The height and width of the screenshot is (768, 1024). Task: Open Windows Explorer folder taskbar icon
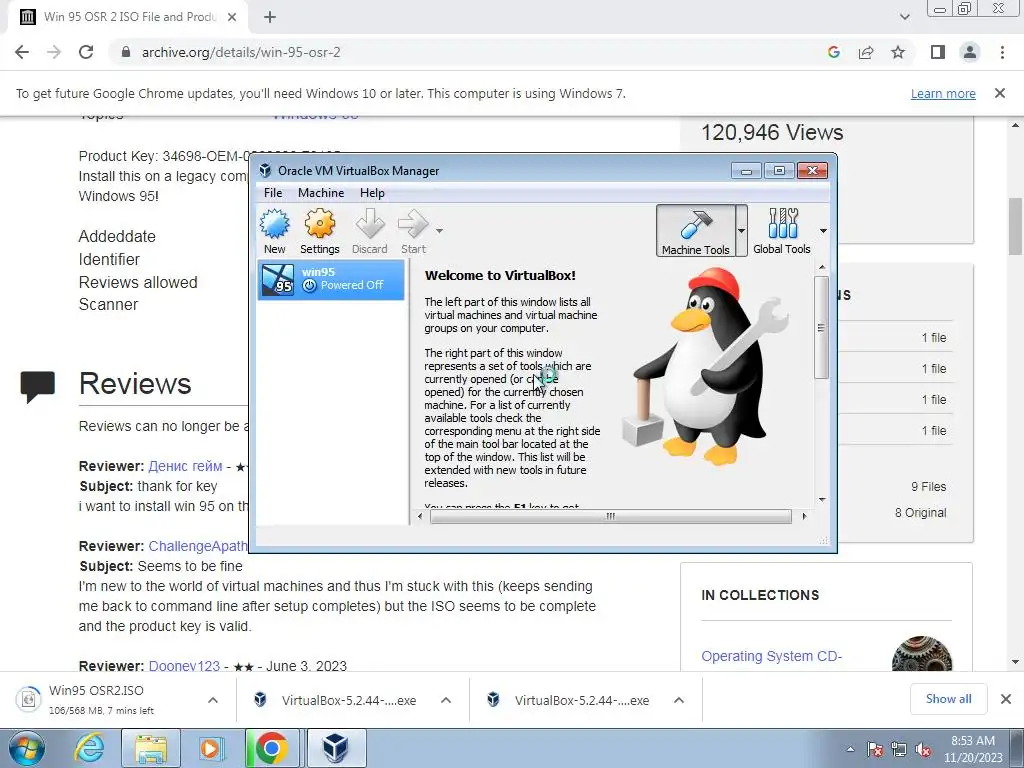151,748
